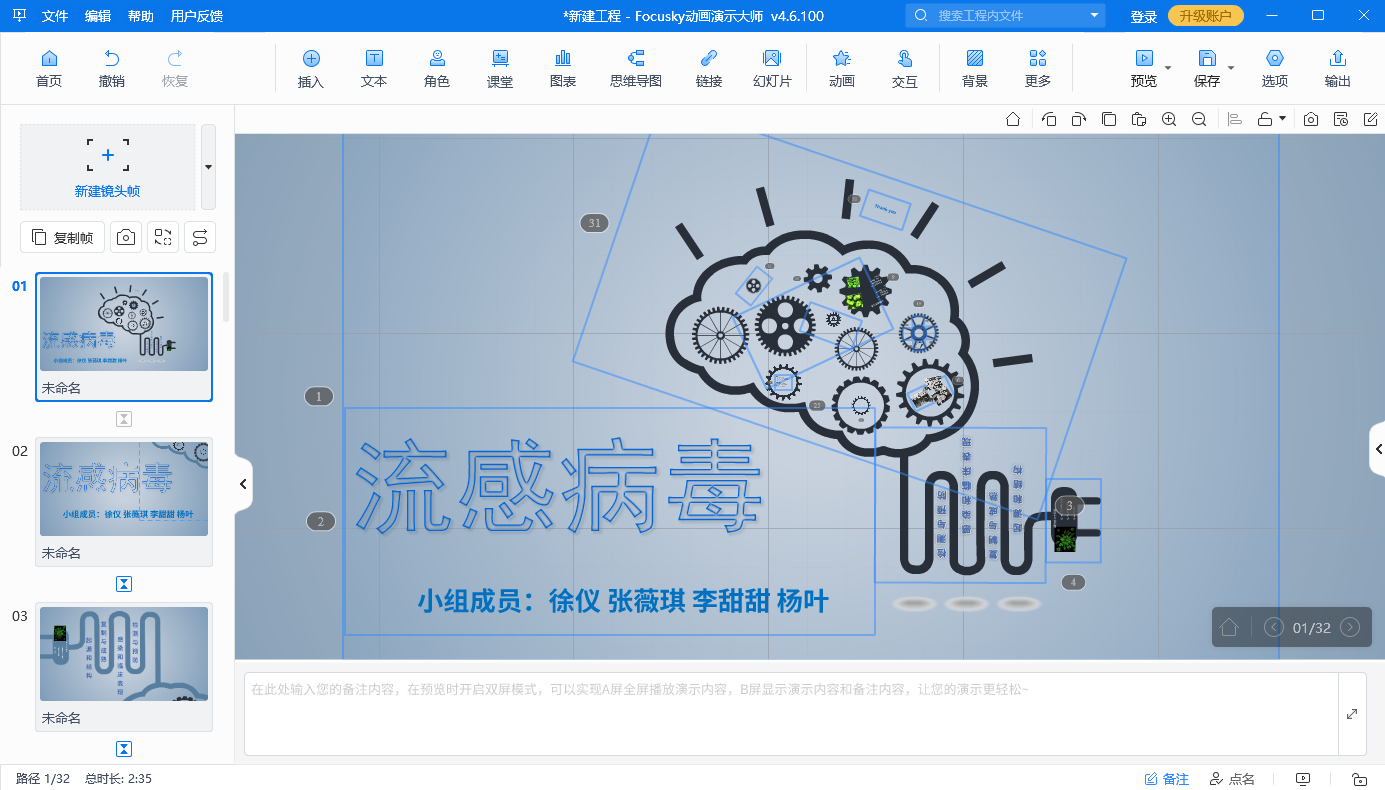Click the 保存 save button
The height and width of the screenshot is (790, 1385).
pos(1207,69)
